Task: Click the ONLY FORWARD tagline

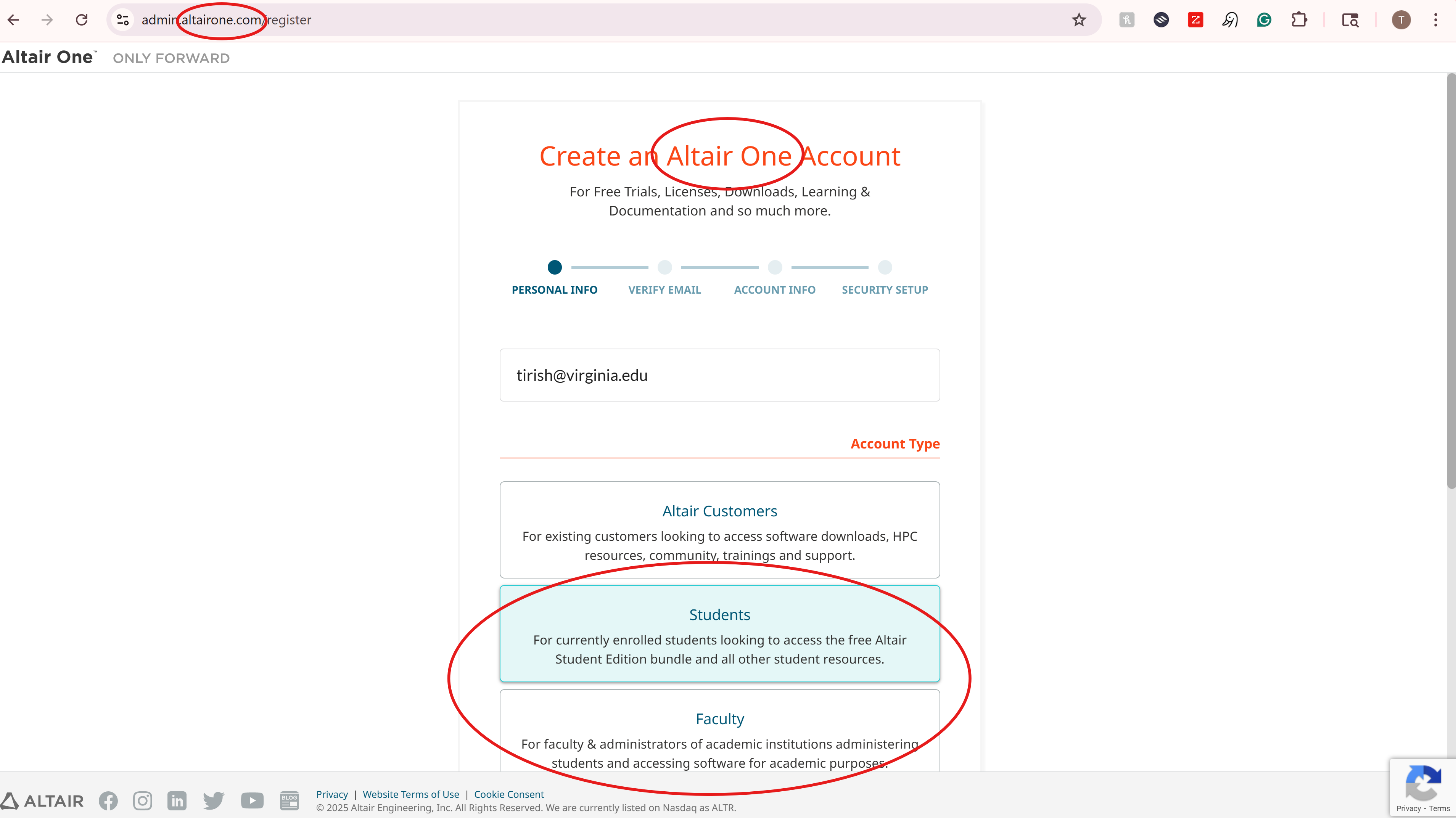Action: pos(171,58)
